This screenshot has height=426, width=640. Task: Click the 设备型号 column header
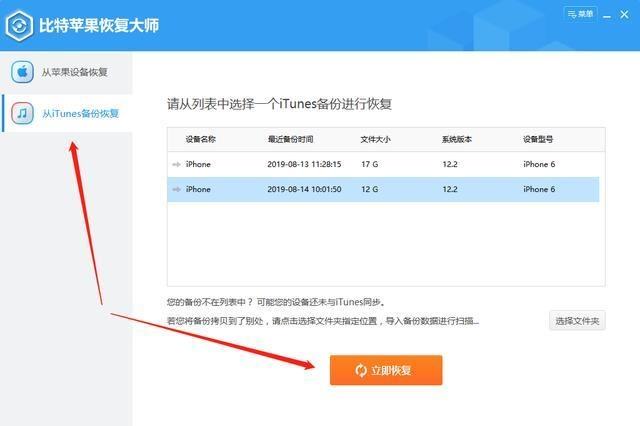point(538,140)
